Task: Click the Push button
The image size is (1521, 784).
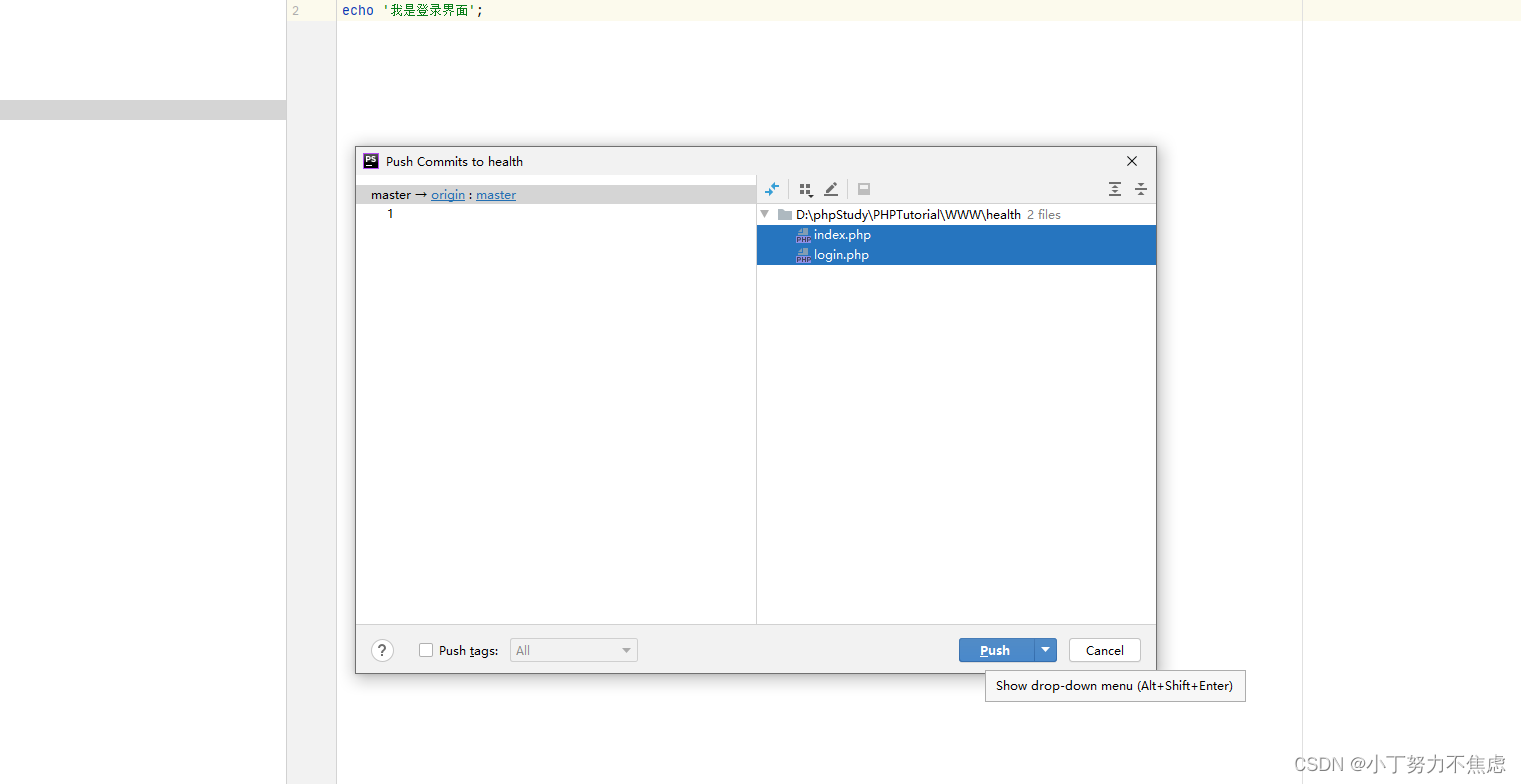Action: pos(996,650)
